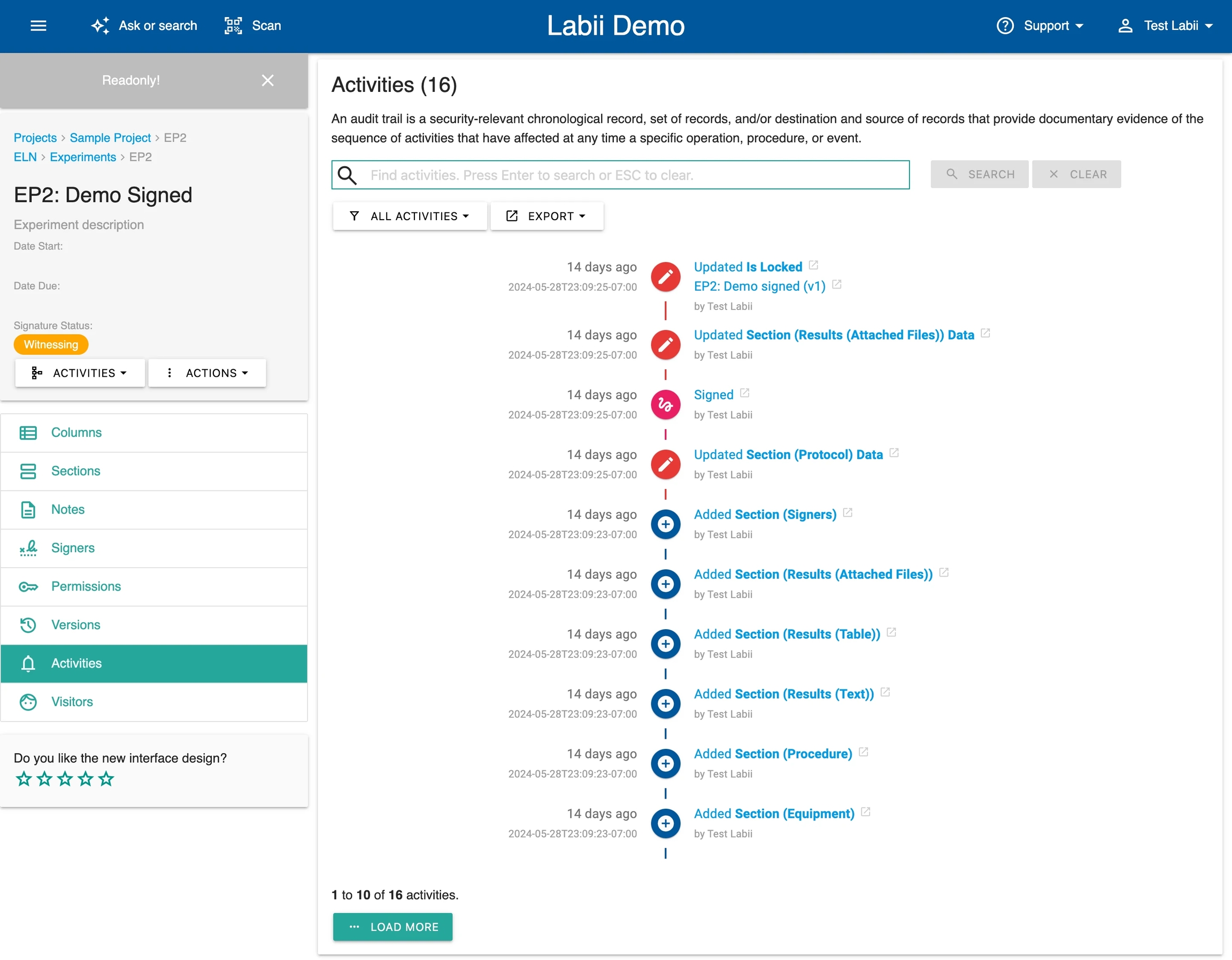
Task: Go to Signers in the sidebar
Action: point(73,548)
